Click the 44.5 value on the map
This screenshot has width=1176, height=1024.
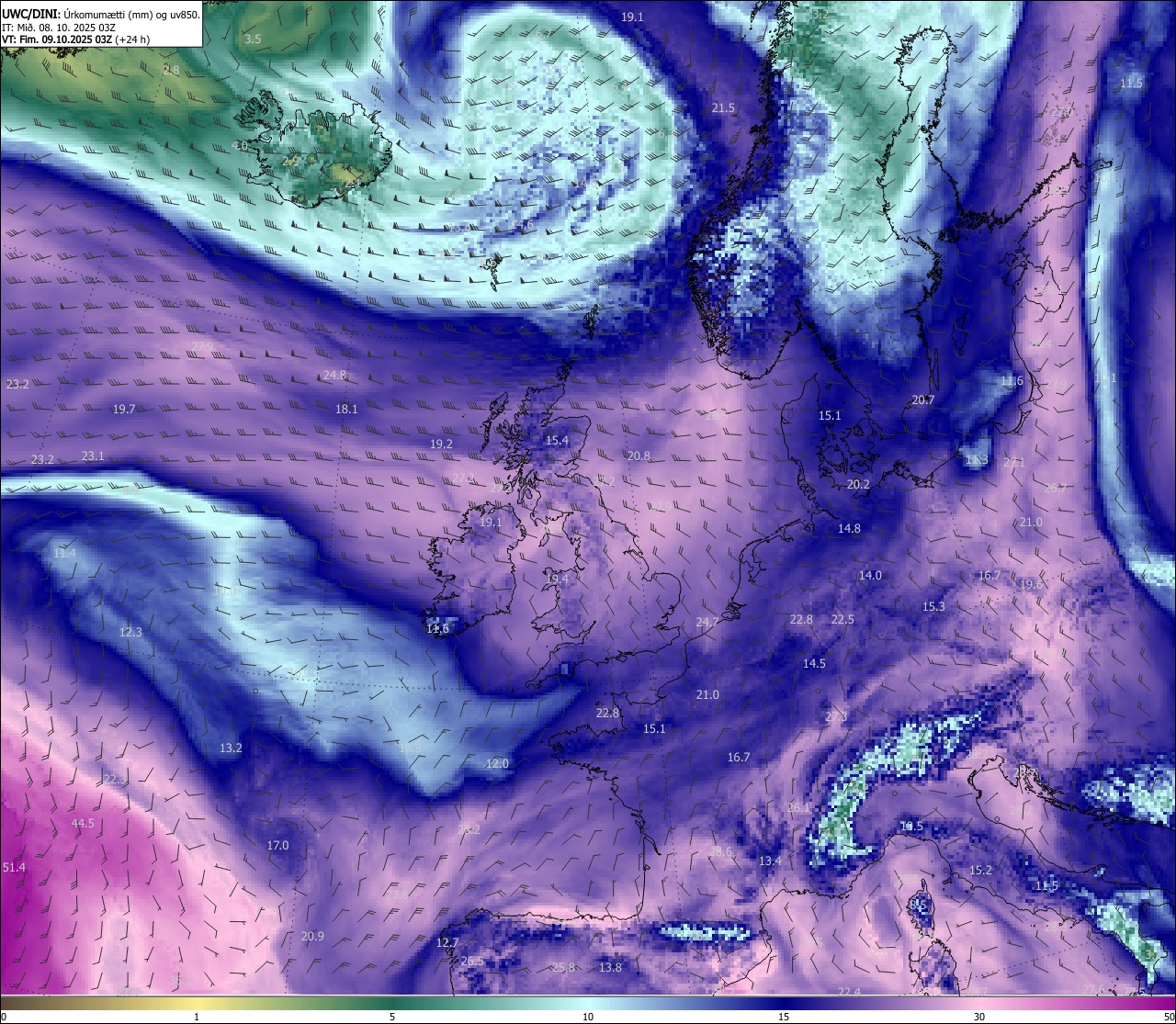click(x=83, y=823)
